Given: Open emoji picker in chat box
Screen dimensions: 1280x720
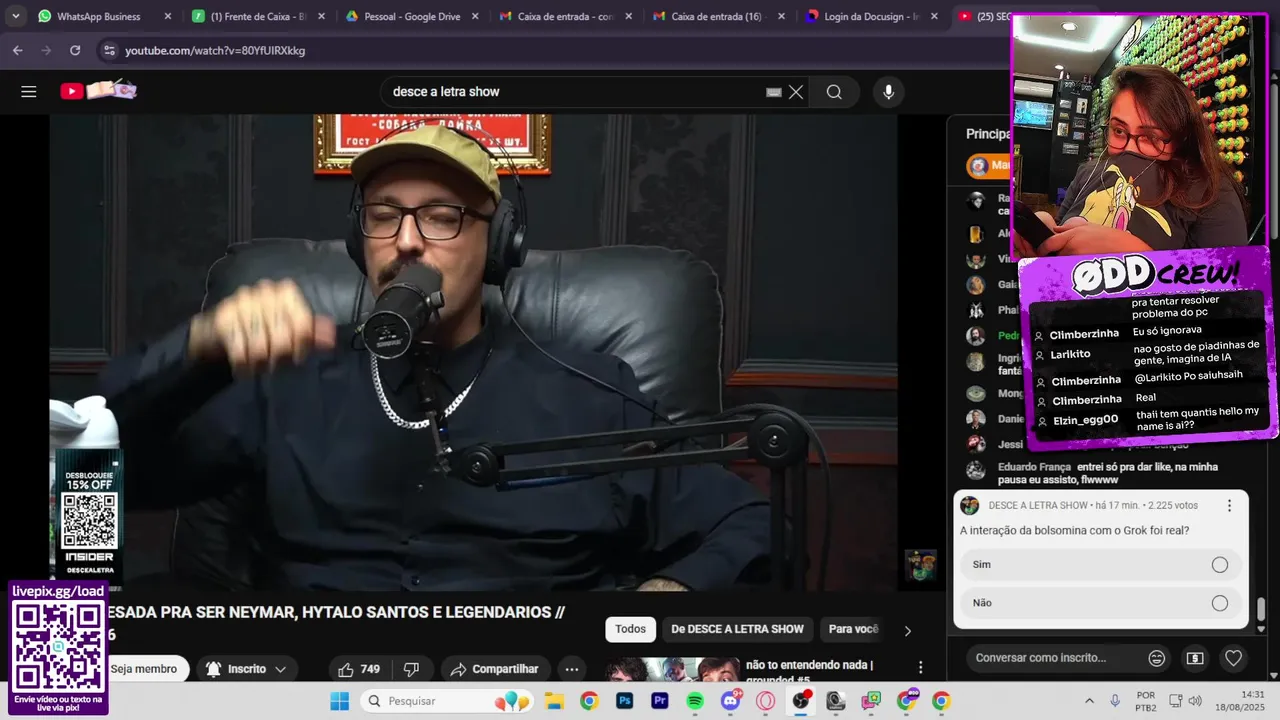Looking at the screenshot, I should pyautogui.click(x=1157, y=658).
